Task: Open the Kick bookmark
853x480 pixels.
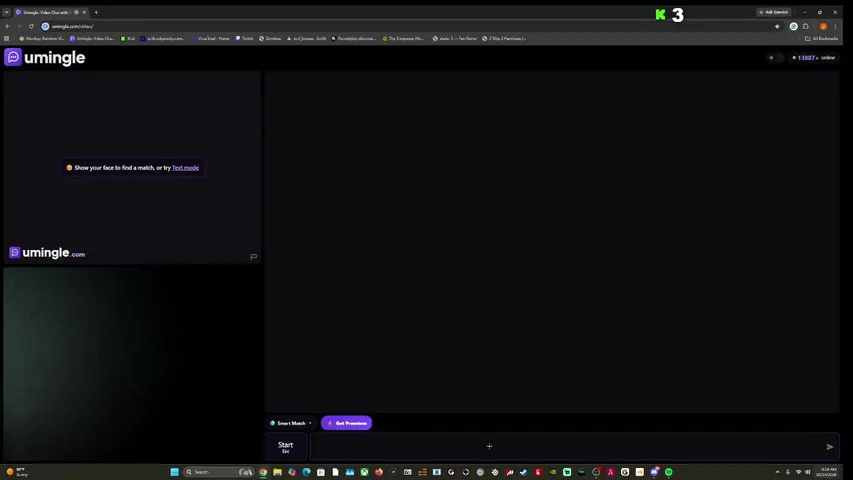Action: (128, 39)
